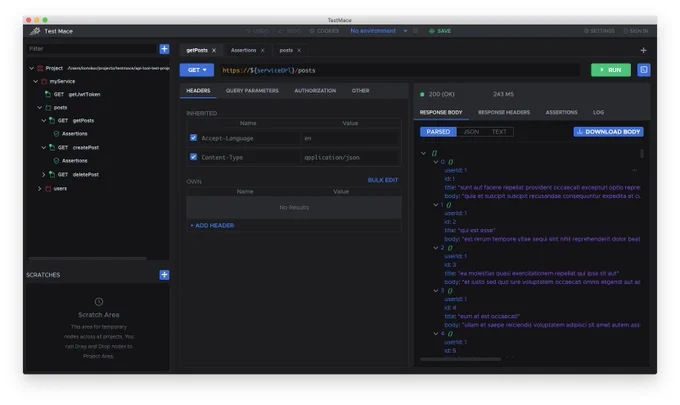Switch to response ASSERTIONS tab
Screen dimensions: 680x405
(561, 112)
